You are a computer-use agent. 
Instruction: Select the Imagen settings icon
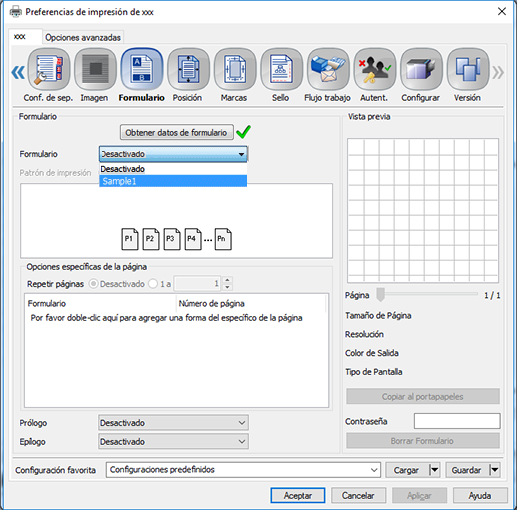95,69
